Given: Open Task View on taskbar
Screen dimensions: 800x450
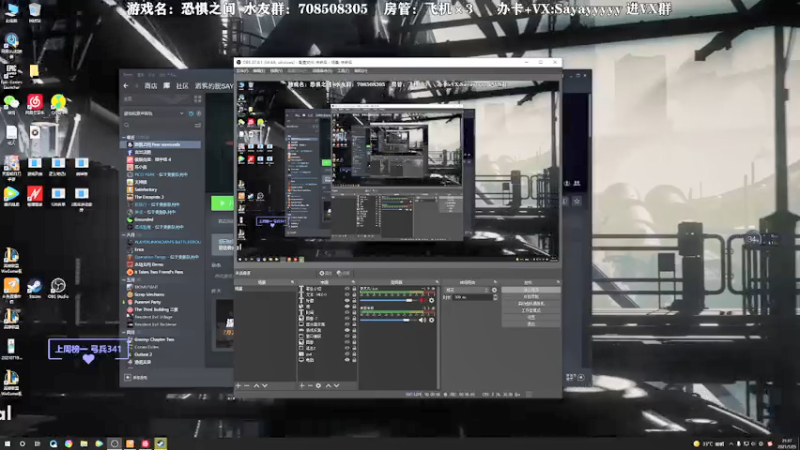Looking at the screenshot, I should pyautogui.click(x=37, y=443).
